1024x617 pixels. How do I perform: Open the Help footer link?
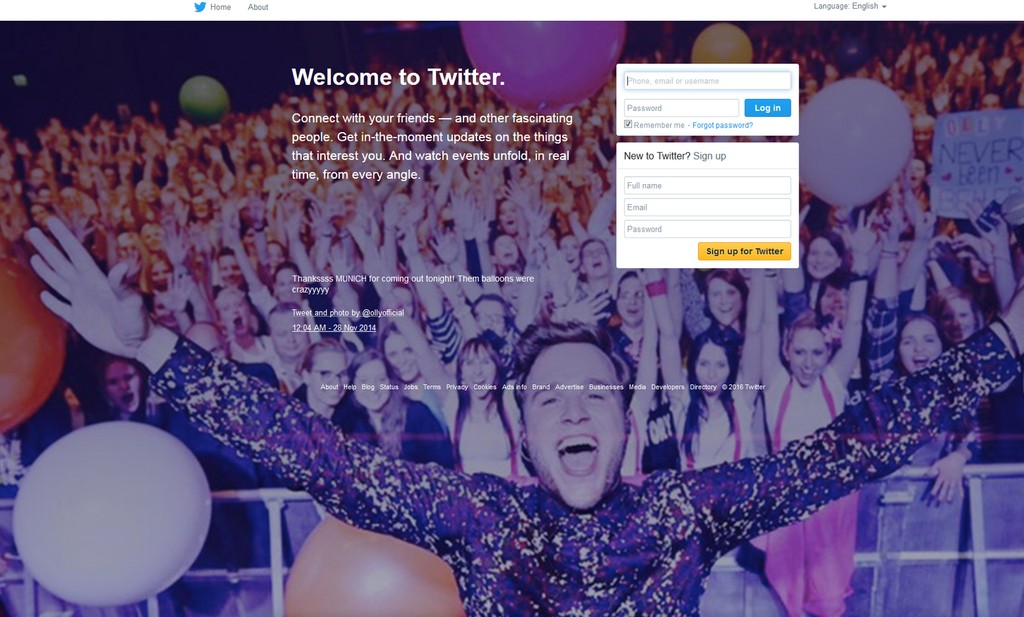click(x=350, y=387)
